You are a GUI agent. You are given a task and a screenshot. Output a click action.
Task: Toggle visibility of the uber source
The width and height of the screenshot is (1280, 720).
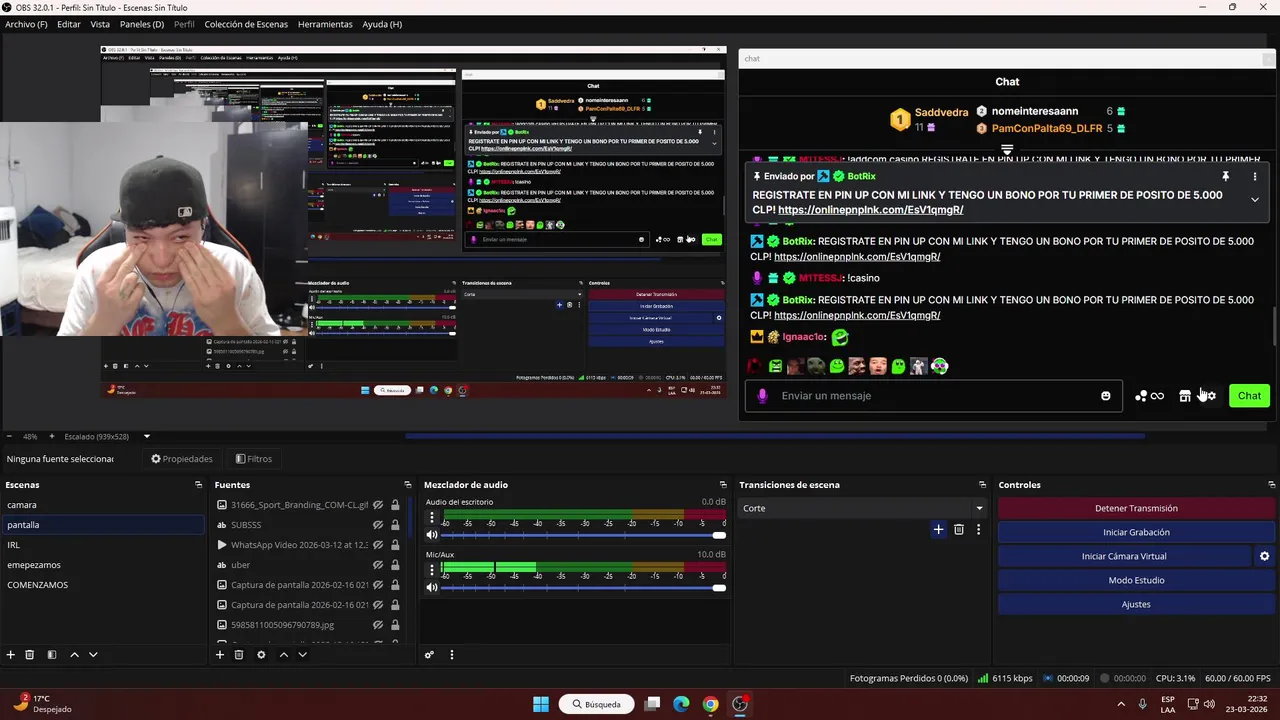378,565
